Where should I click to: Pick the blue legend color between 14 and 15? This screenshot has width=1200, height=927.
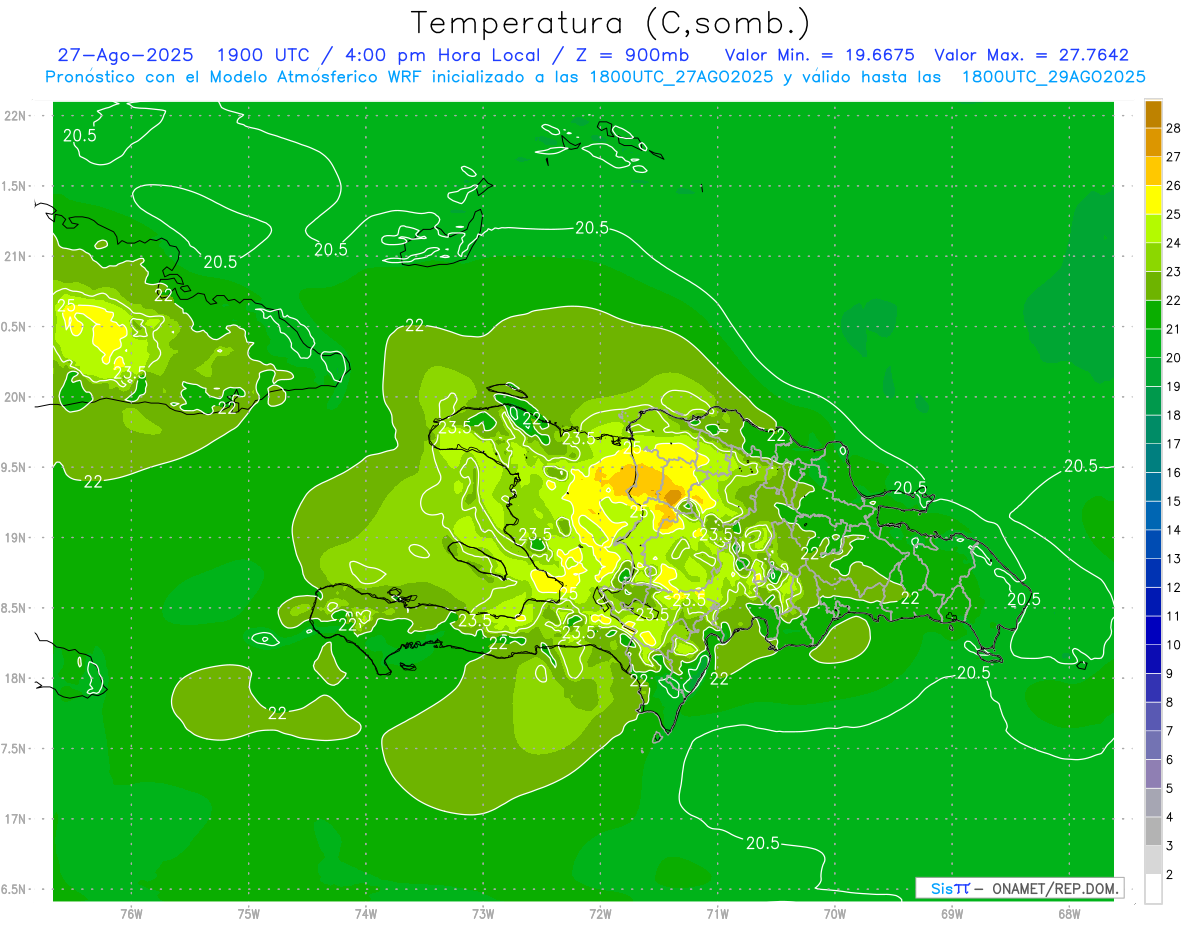[1153, 515]
